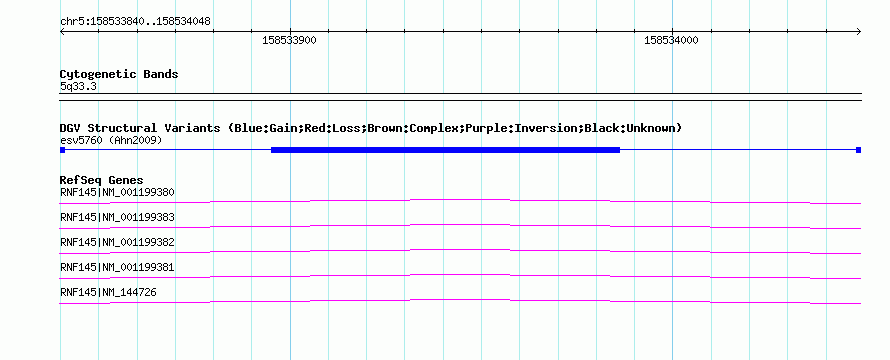Viewport: 890px width, 360px height.
Task: Click the DGV Structural Variants track title
Action: (x=371, y=128)
